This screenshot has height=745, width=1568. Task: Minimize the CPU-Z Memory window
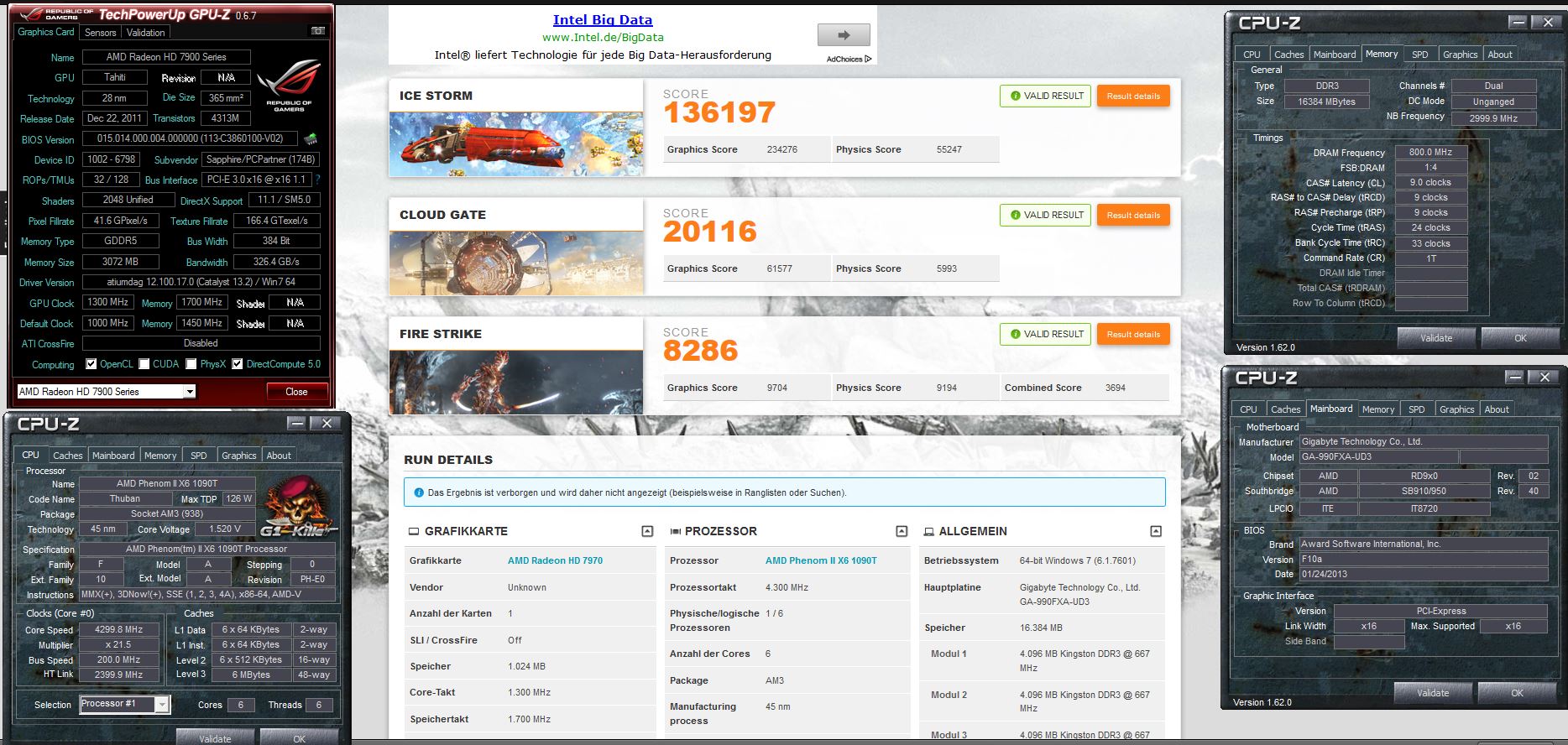pyautogui.click(x=1517, y=23)
